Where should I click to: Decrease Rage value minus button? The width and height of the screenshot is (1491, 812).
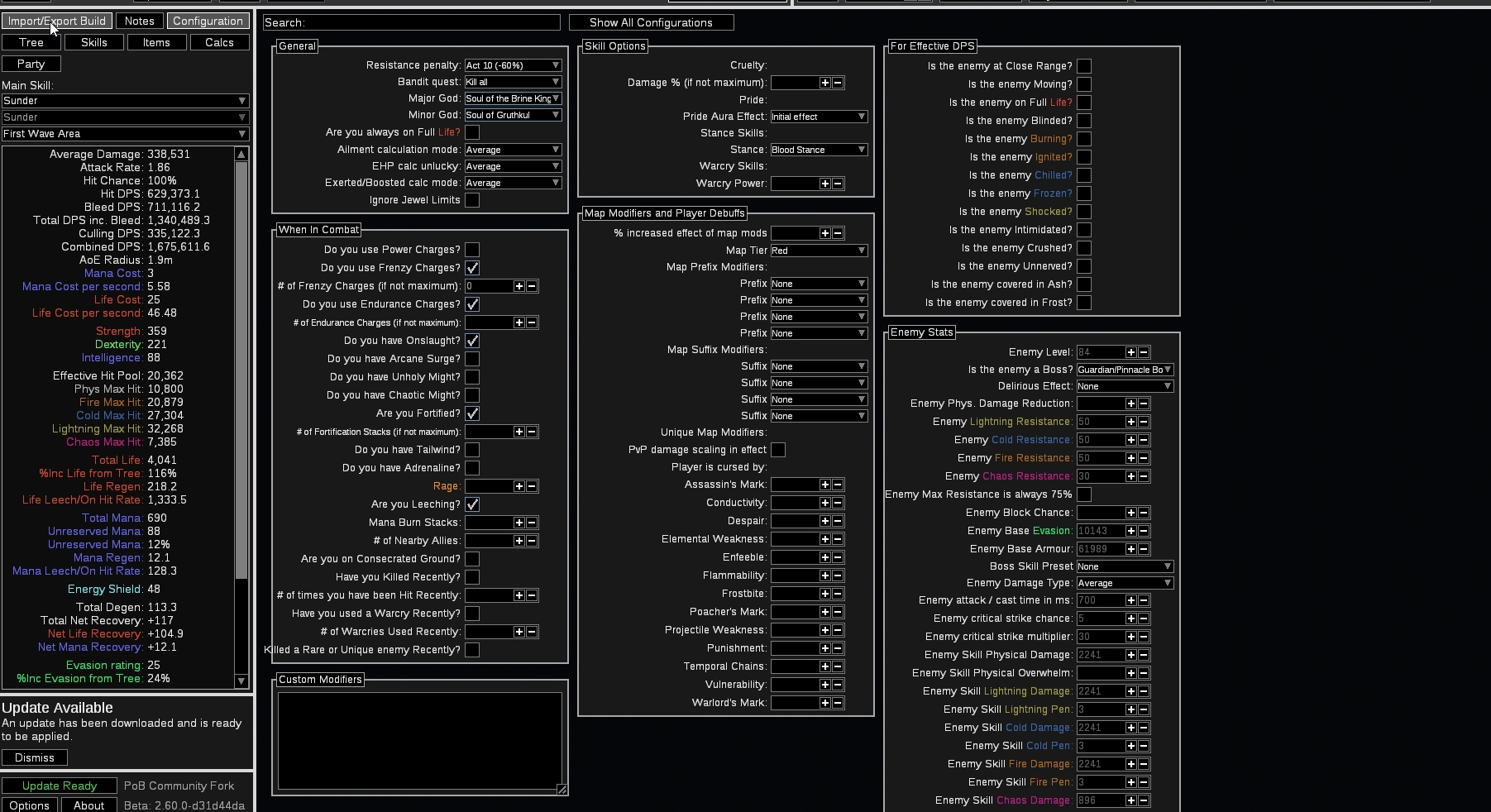[x=532, y=486]
